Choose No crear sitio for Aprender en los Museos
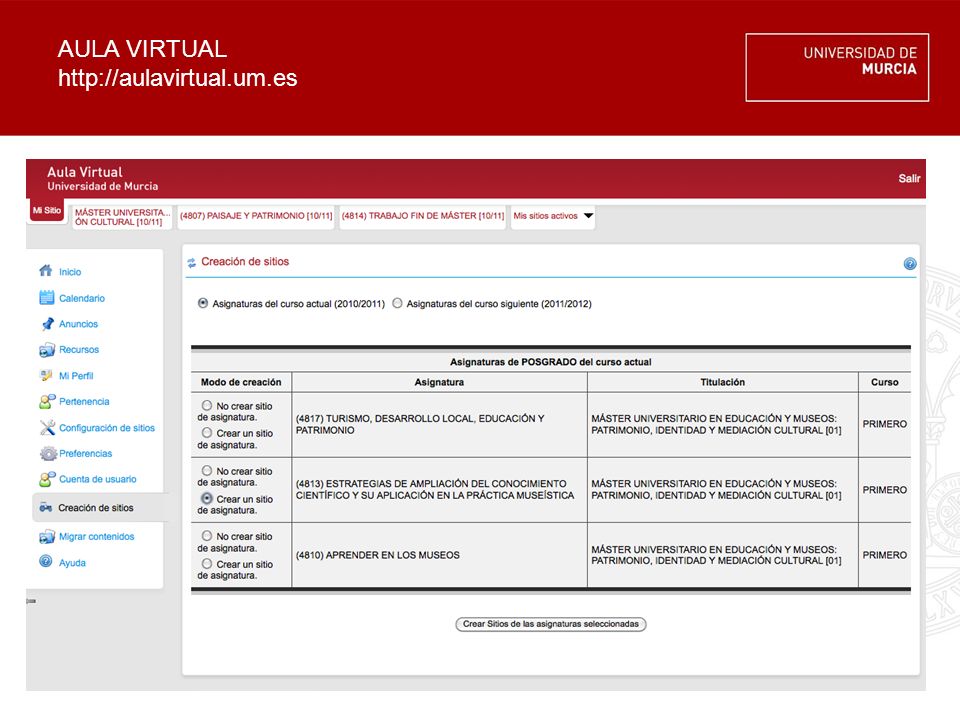The width and height of the screenshot is (960, 720). (207, 536)
